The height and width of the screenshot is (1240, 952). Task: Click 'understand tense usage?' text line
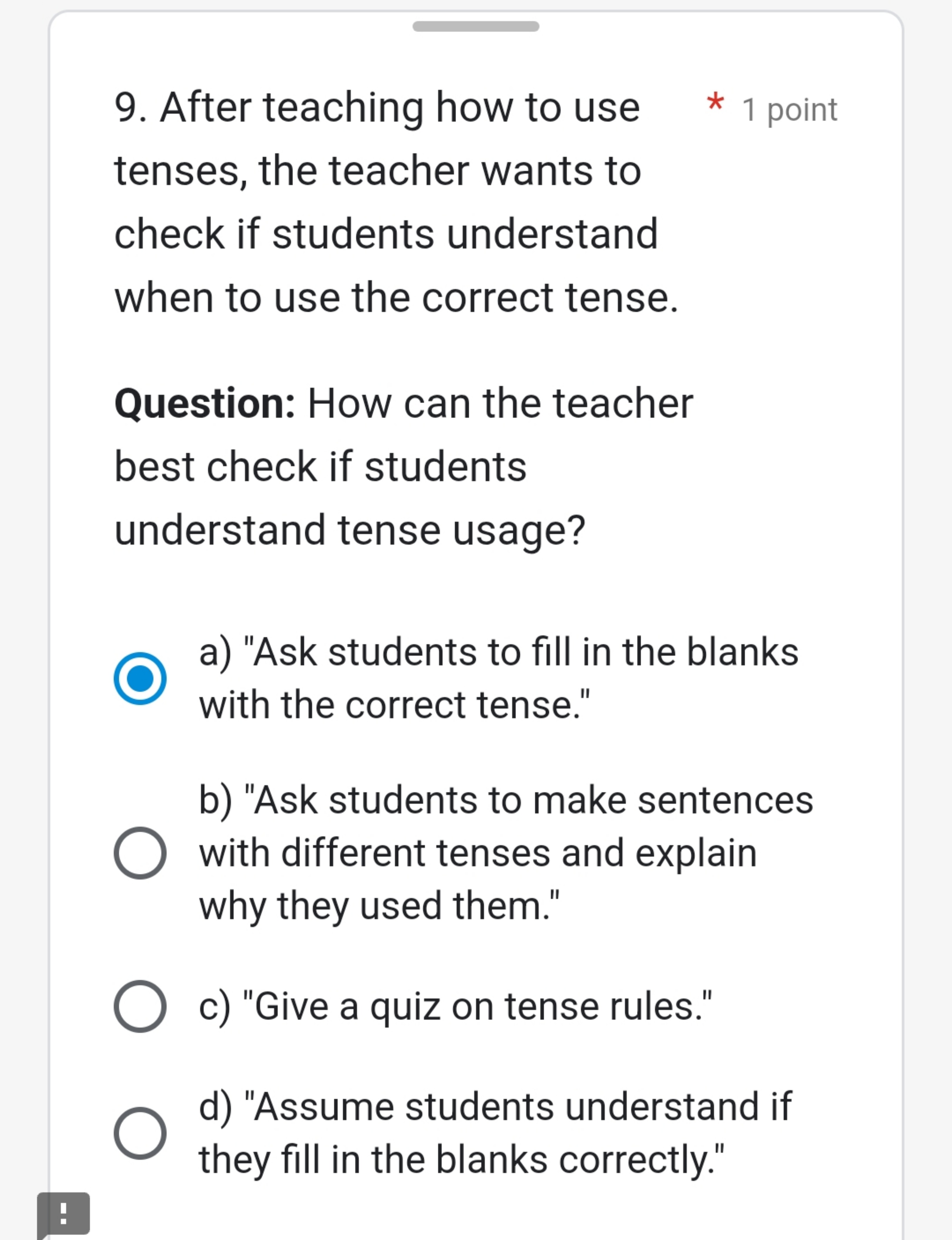point(350,530)
